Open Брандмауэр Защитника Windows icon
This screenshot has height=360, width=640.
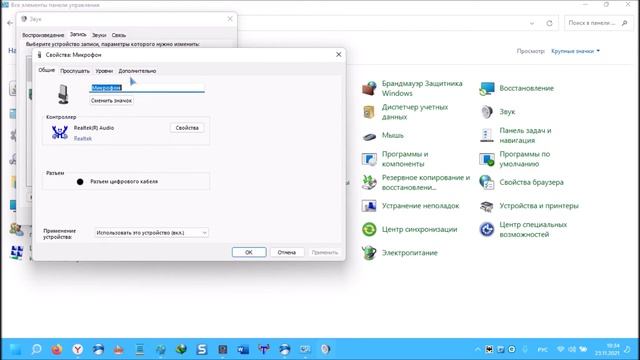click(369, 88)
